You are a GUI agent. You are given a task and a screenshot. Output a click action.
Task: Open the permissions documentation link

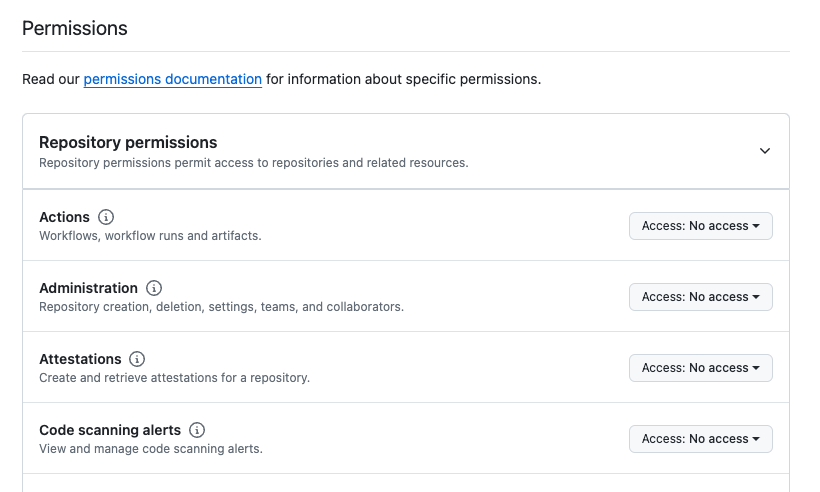tap(172, 79)
